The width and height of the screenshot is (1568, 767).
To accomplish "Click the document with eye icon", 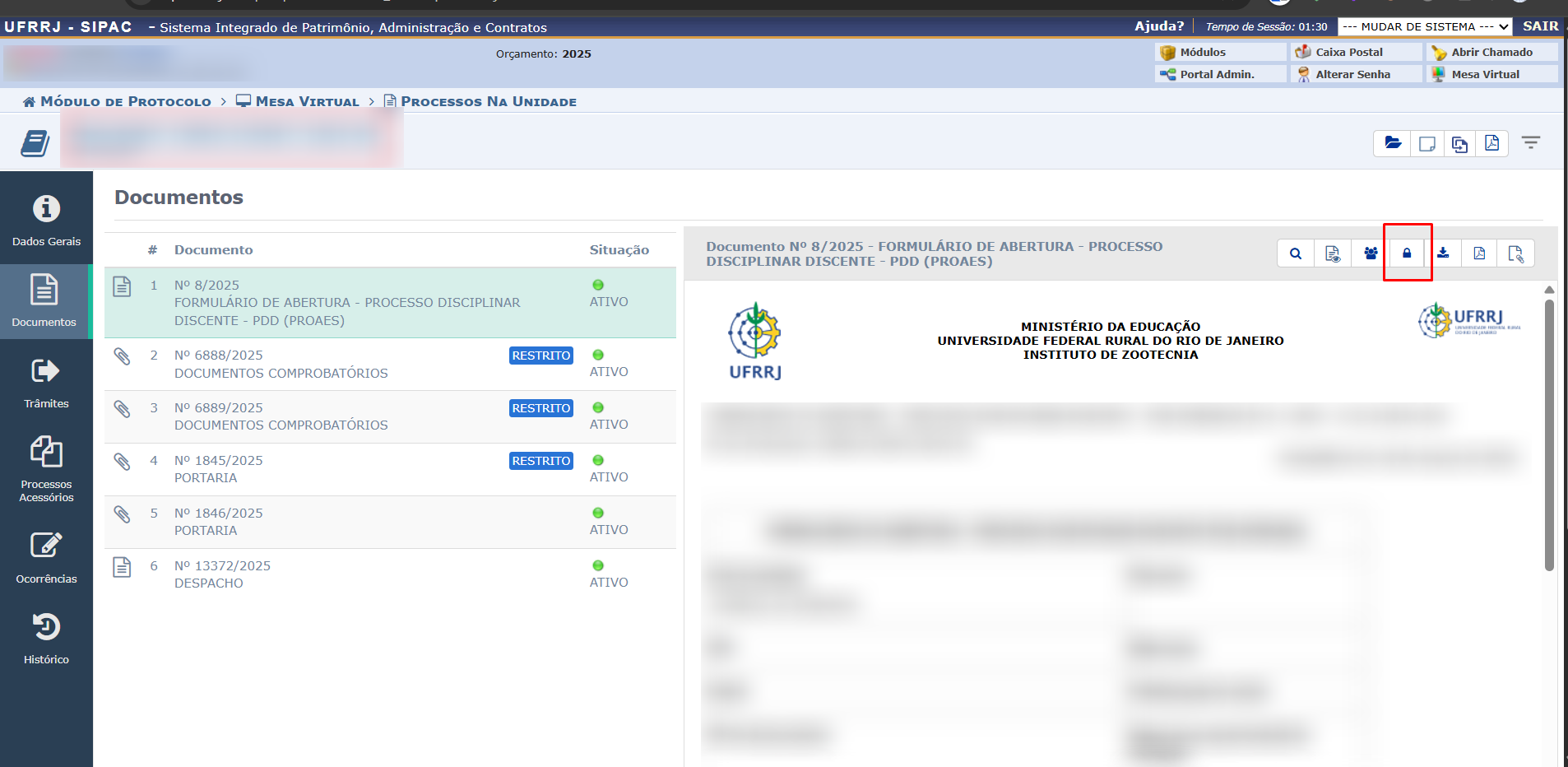I will [x=1333, y=253].
